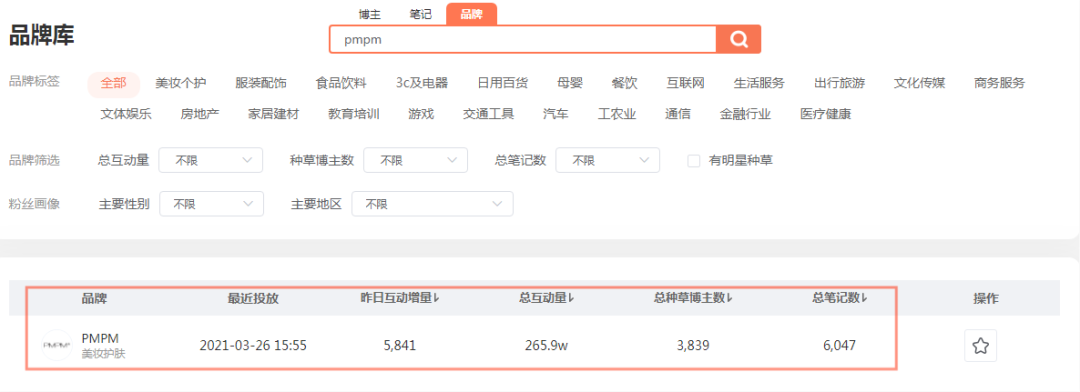Filter by 出行旅游 tag
1080x392 pixels.
click(839, 83)
